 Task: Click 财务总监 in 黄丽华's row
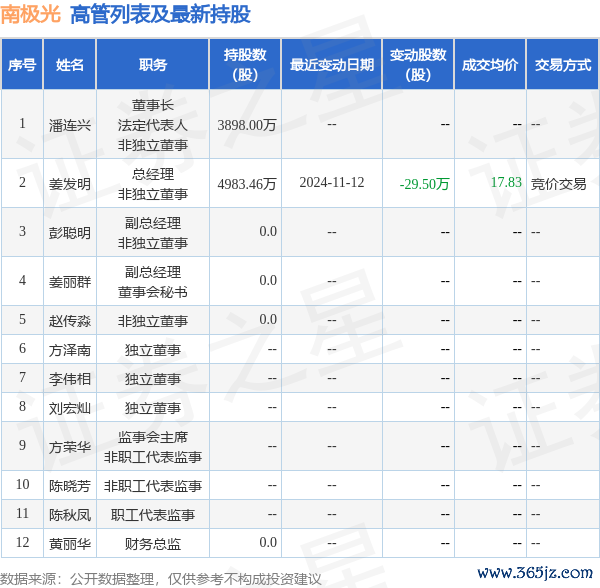tap(153, 544)
